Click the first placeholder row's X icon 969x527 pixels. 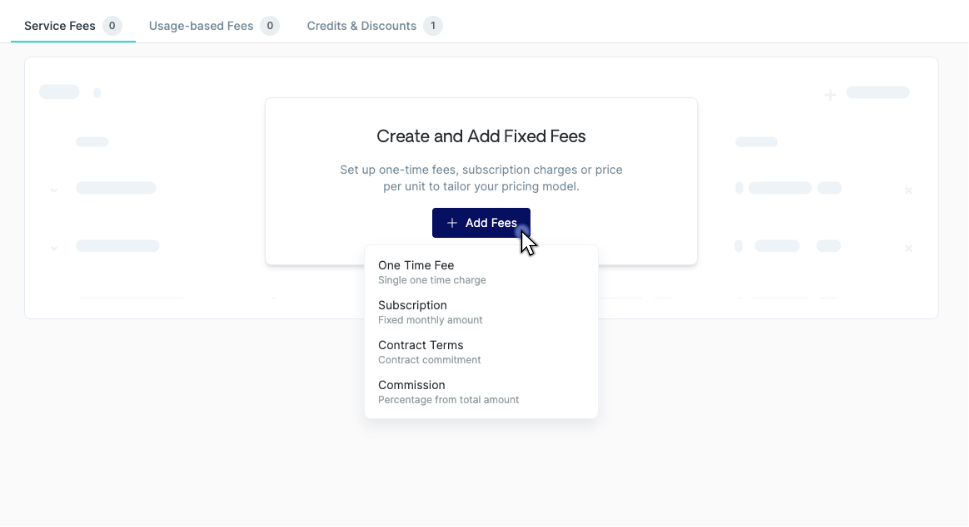(x=908, y=190)
